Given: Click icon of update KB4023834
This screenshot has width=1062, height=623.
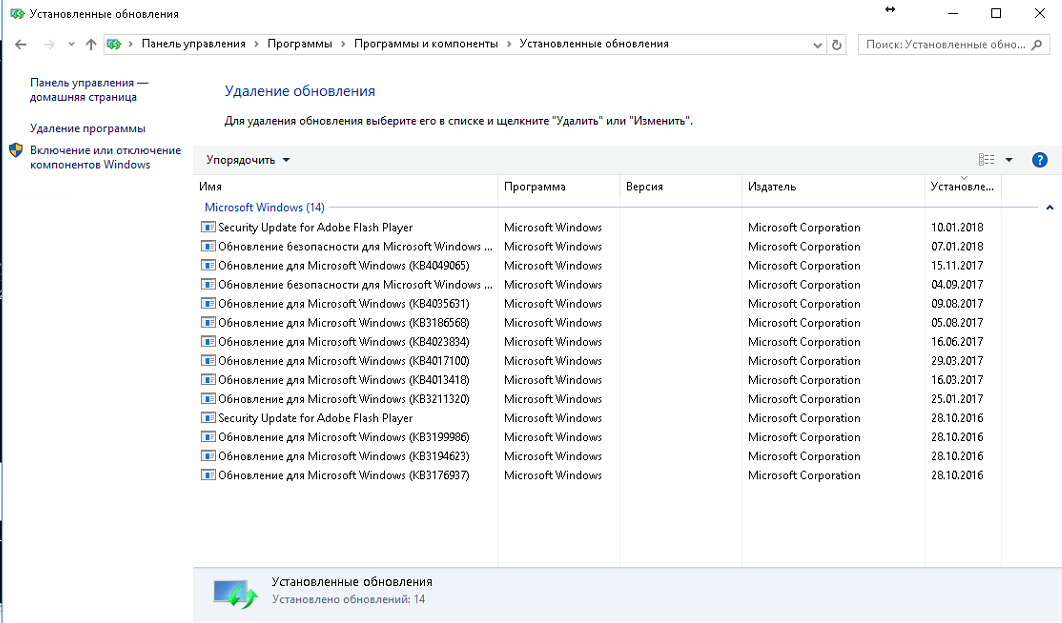Looking at the screenshot, I should click(x=208, y=341).
